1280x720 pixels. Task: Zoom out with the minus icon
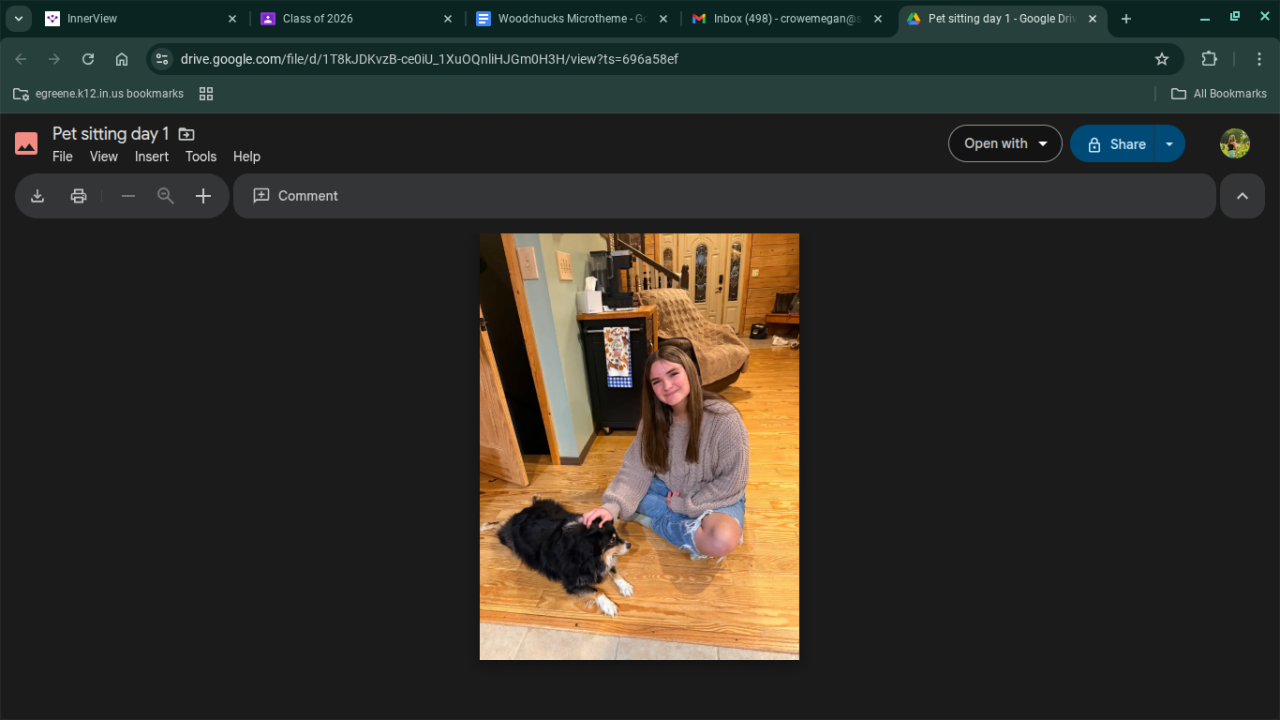[128, 196]
